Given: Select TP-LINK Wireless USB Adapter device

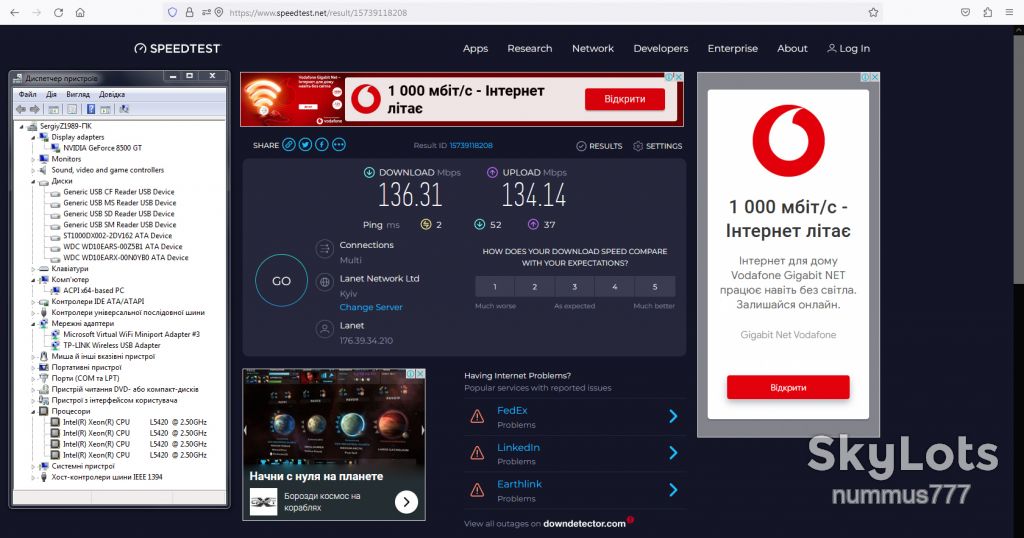Looking at the screenshot, I should point(112,345).
